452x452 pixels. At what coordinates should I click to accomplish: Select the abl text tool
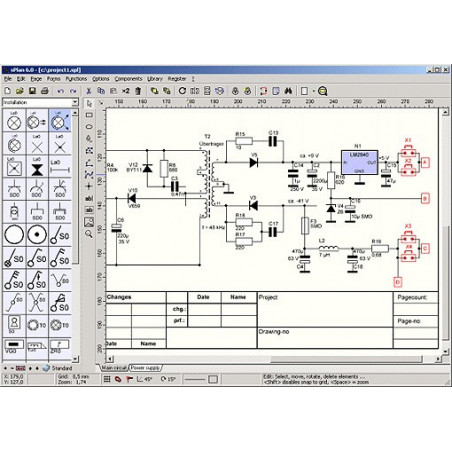[89, 198]
